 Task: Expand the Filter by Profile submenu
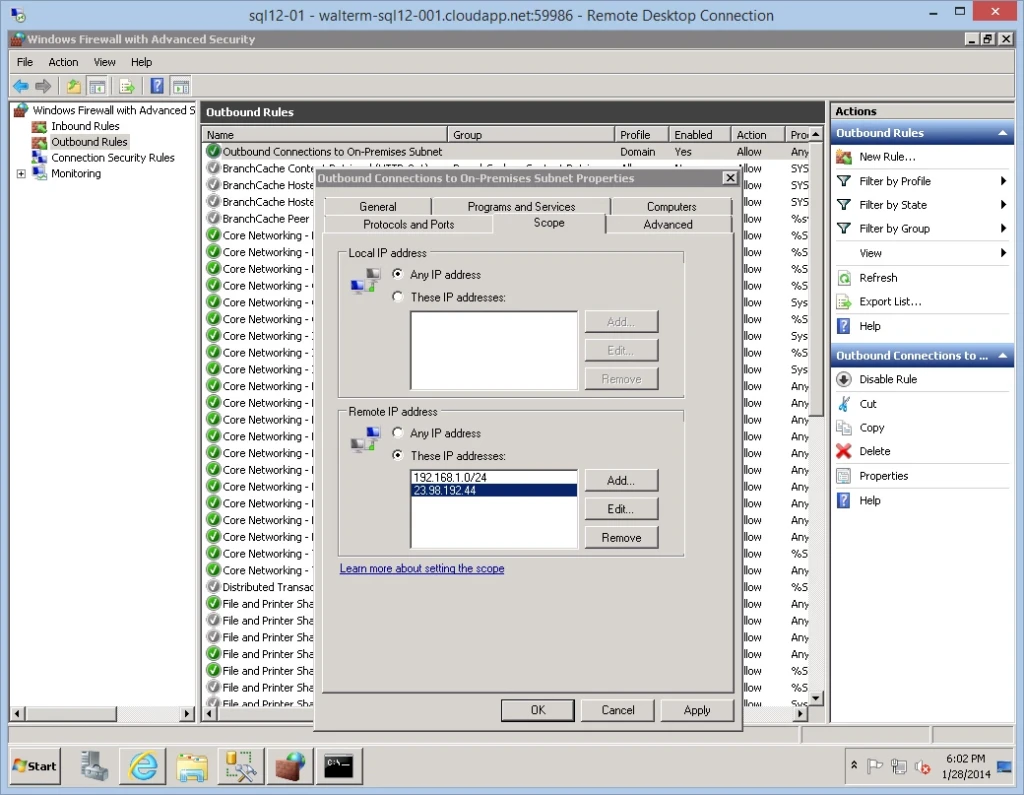click(1003, 181)
